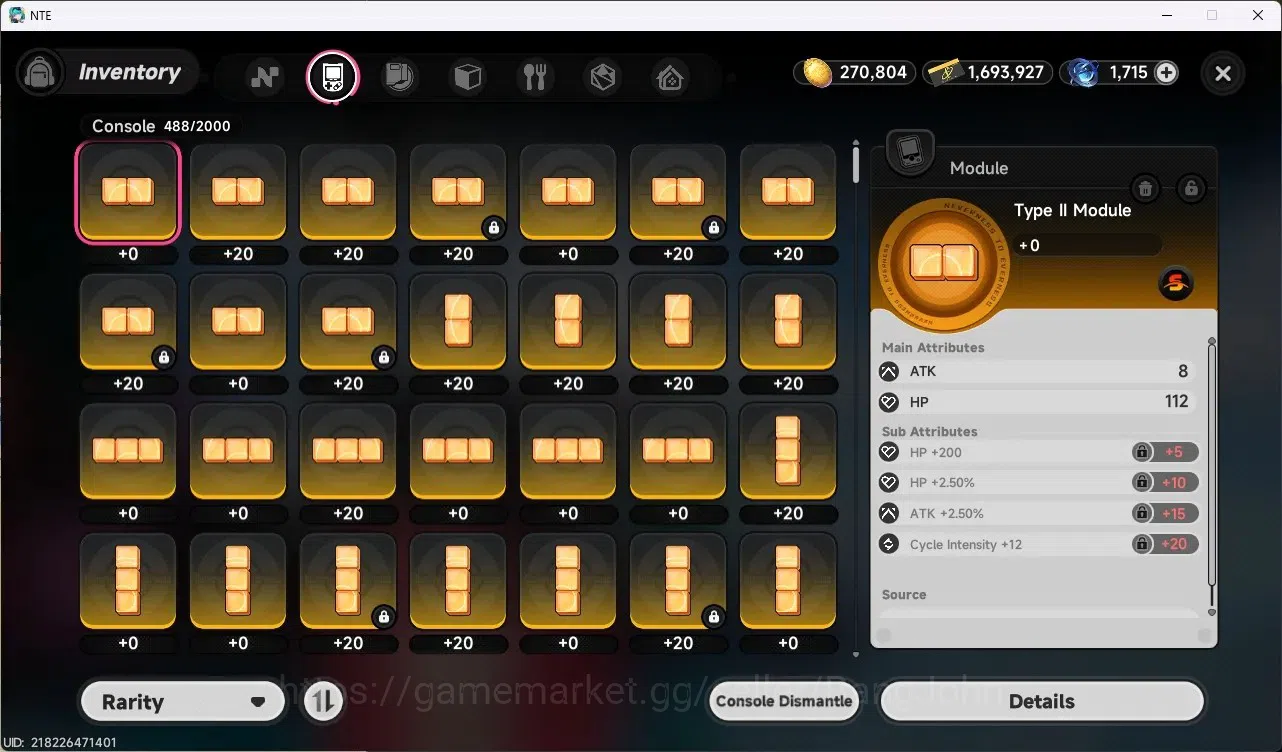The width and height of the screenshot is (1282, 752).
Task: Click the Cycle Intensity arrows icon
Action: tap(888, 544)
